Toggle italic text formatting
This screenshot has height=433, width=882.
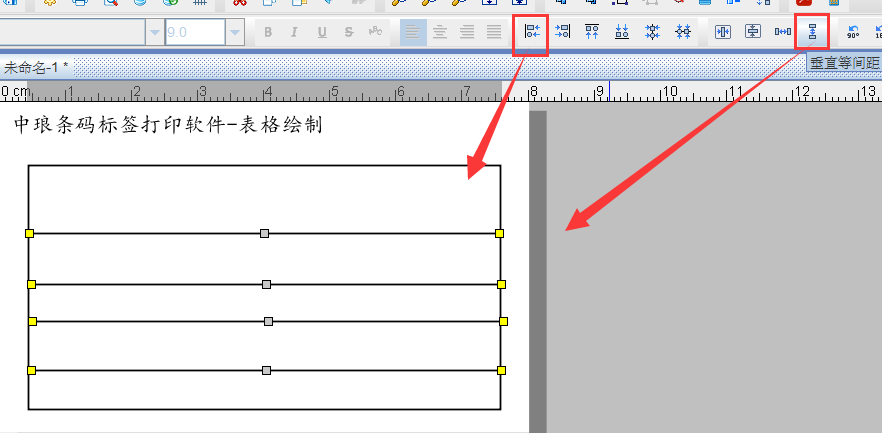295,32
